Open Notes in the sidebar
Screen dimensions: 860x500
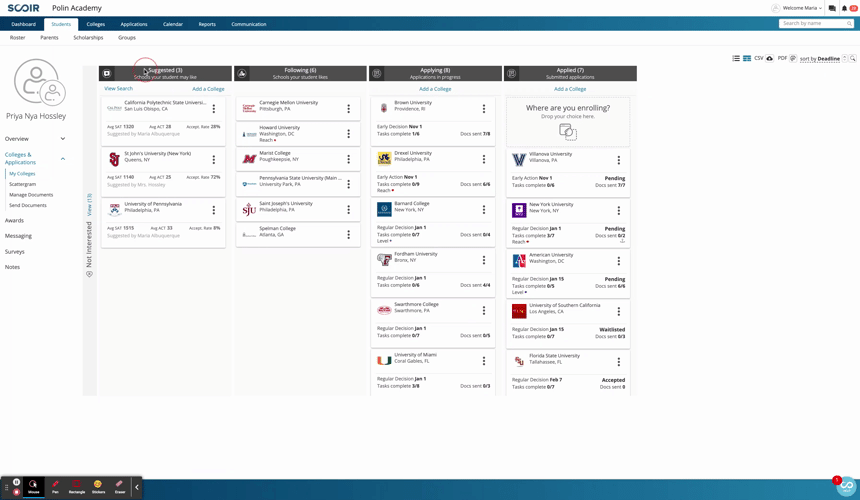coord(12,267)
